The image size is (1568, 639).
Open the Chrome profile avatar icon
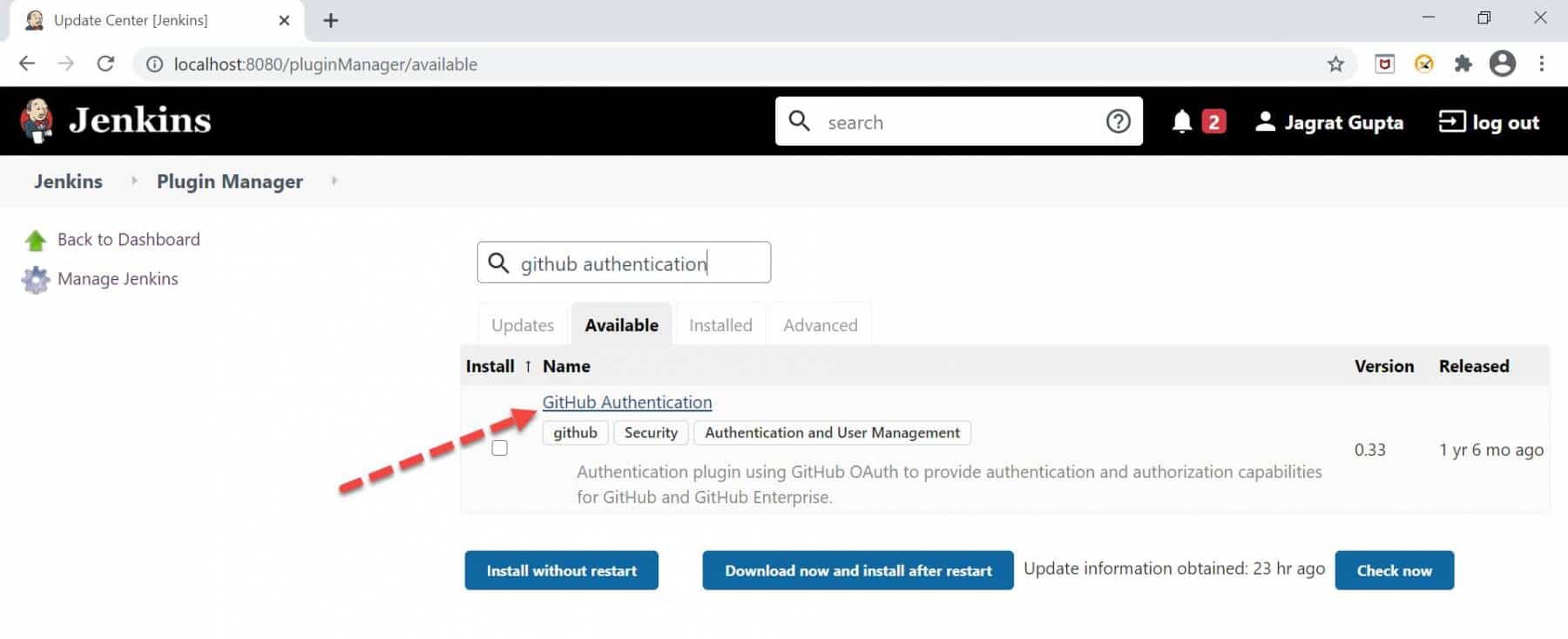point(1503,64)
